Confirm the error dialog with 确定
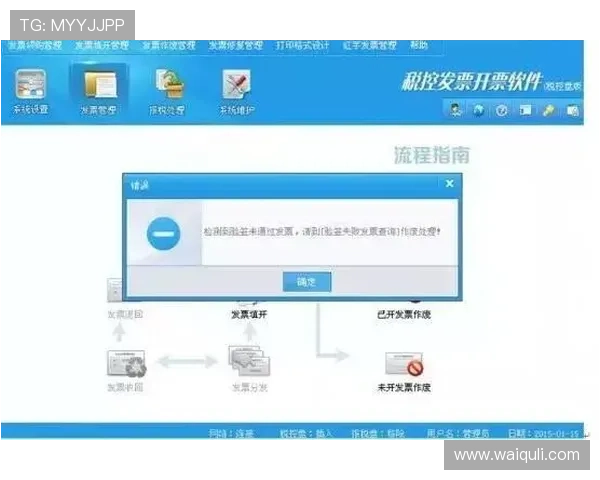The height and width of the screenshot is (480, 600). pyautogui.click(x=307, y=282)
